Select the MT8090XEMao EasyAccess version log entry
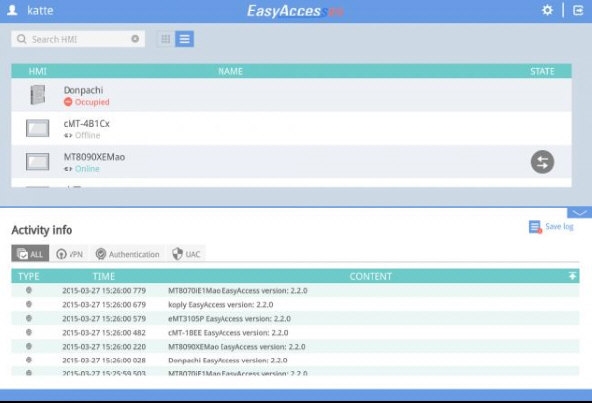The image size is (592, 403). (295, 346)
